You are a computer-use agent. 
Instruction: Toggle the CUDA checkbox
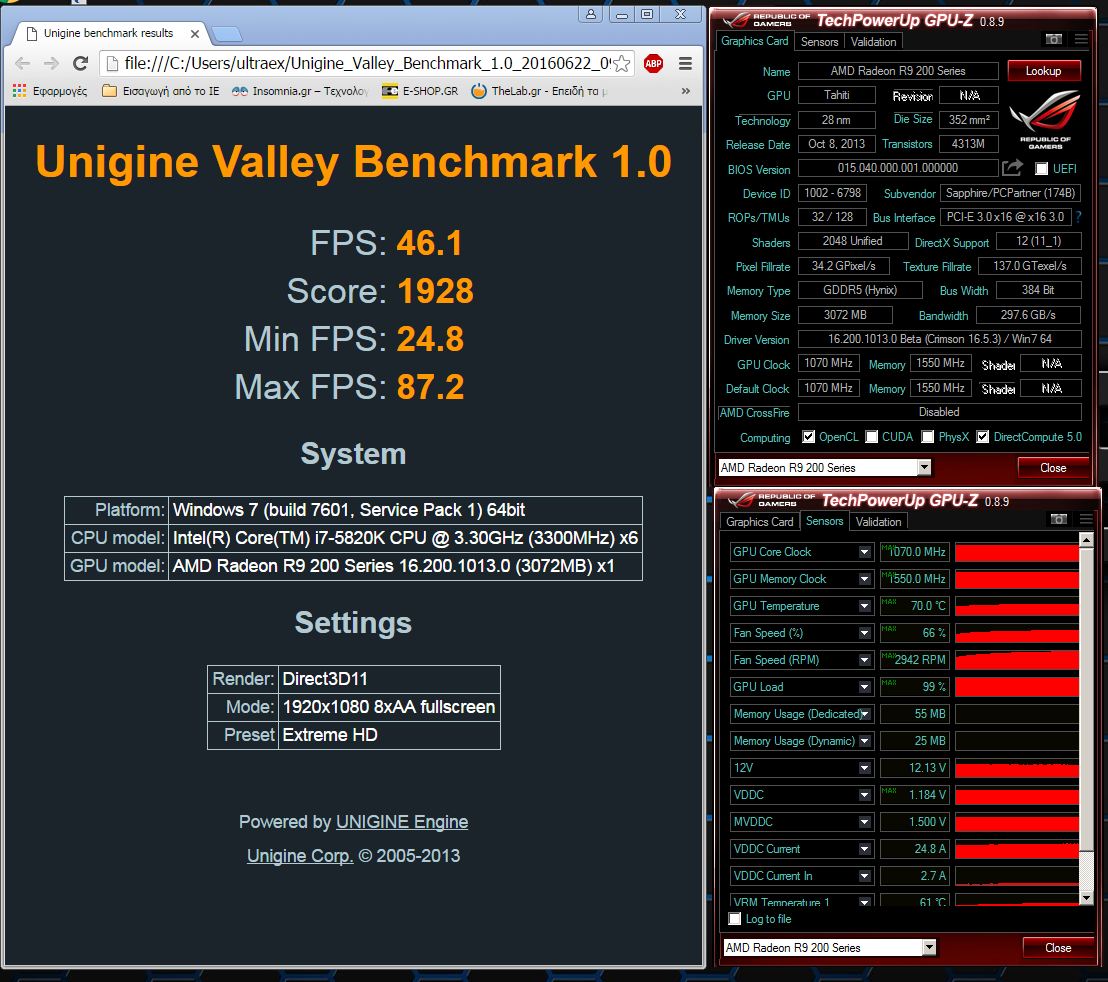click(871, 437)
